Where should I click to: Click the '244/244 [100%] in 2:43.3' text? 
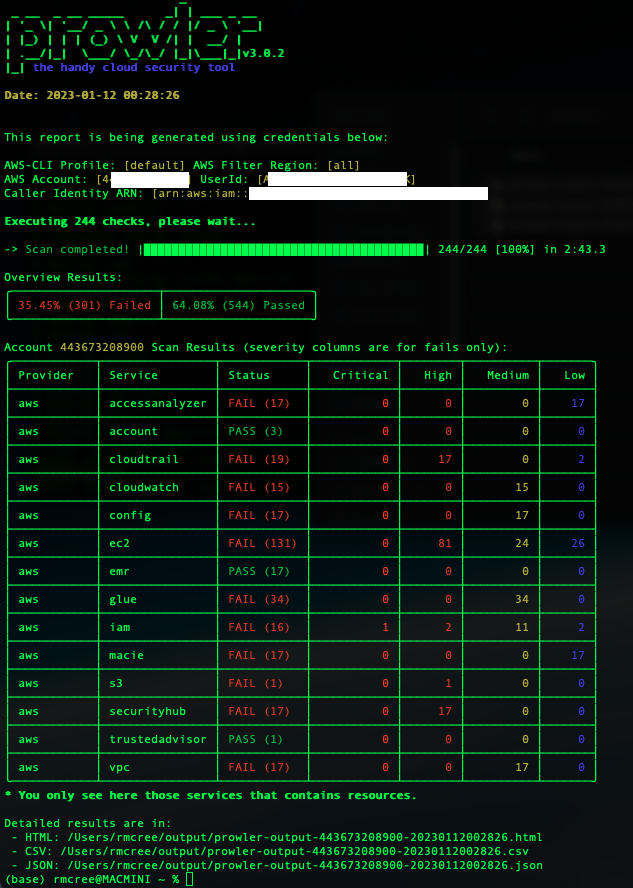(521, 249)
